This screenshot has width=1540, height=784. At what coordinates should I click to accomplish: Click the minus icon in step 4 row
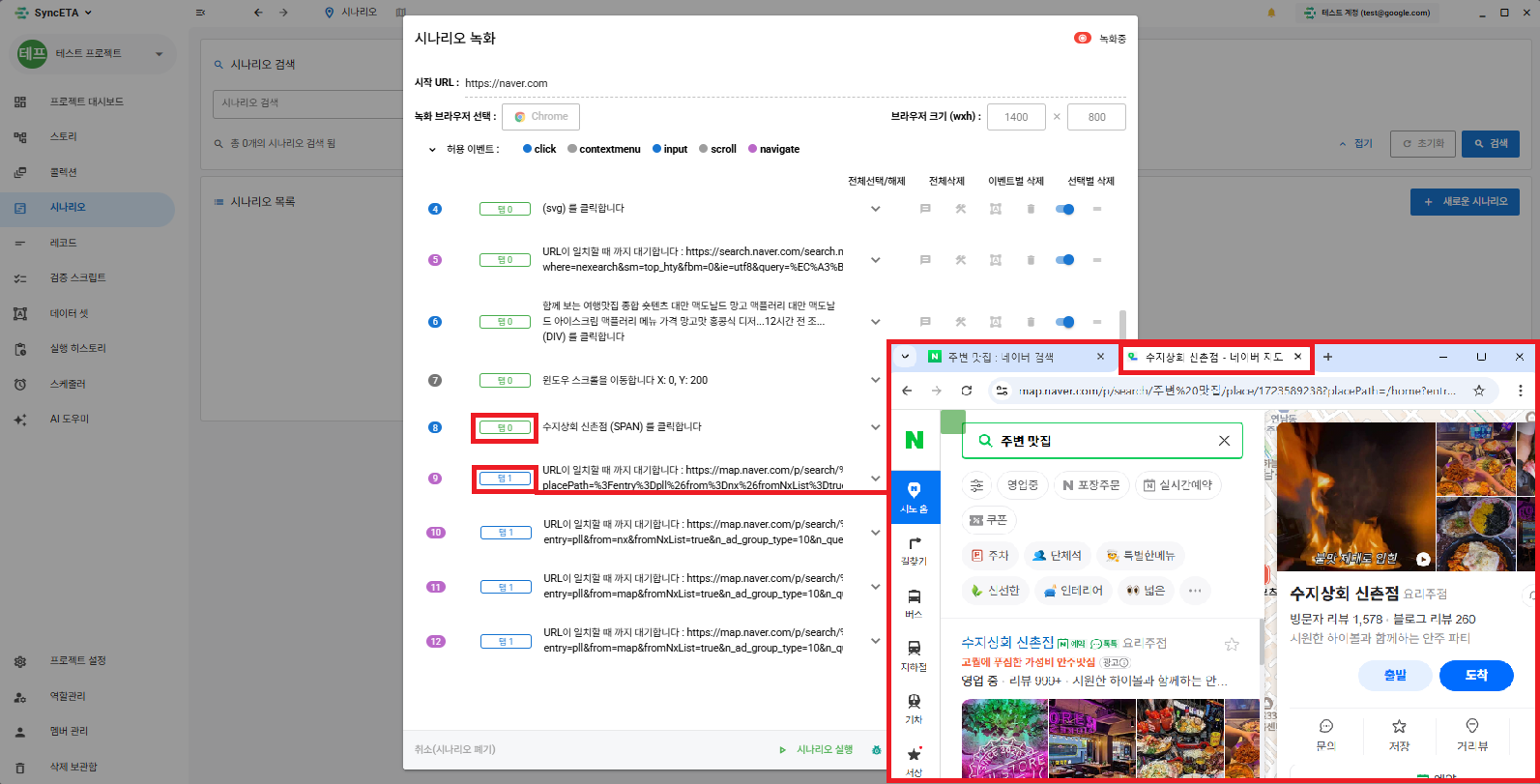(1097, 209)
